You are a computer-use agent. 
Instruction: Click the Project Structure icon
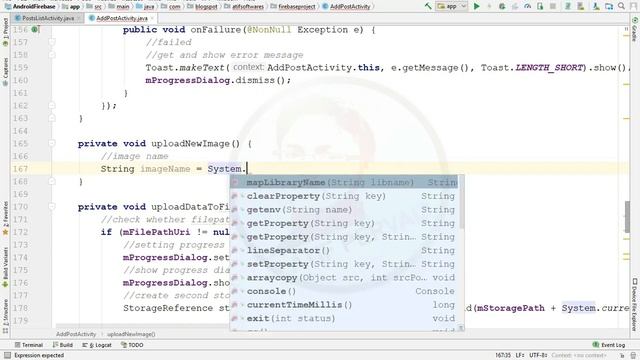pos(609,6)
